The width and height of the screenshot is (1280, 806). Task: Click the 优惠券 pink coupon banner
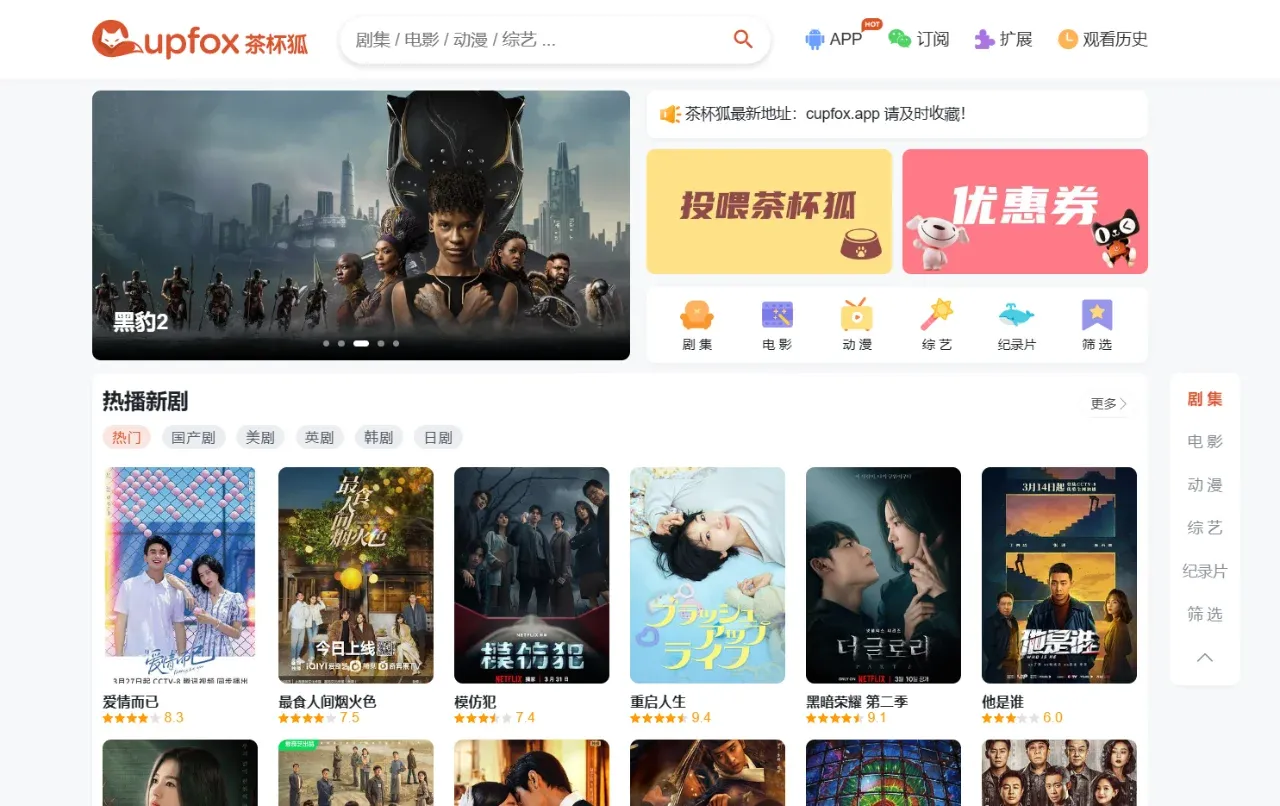(1025, 211)
